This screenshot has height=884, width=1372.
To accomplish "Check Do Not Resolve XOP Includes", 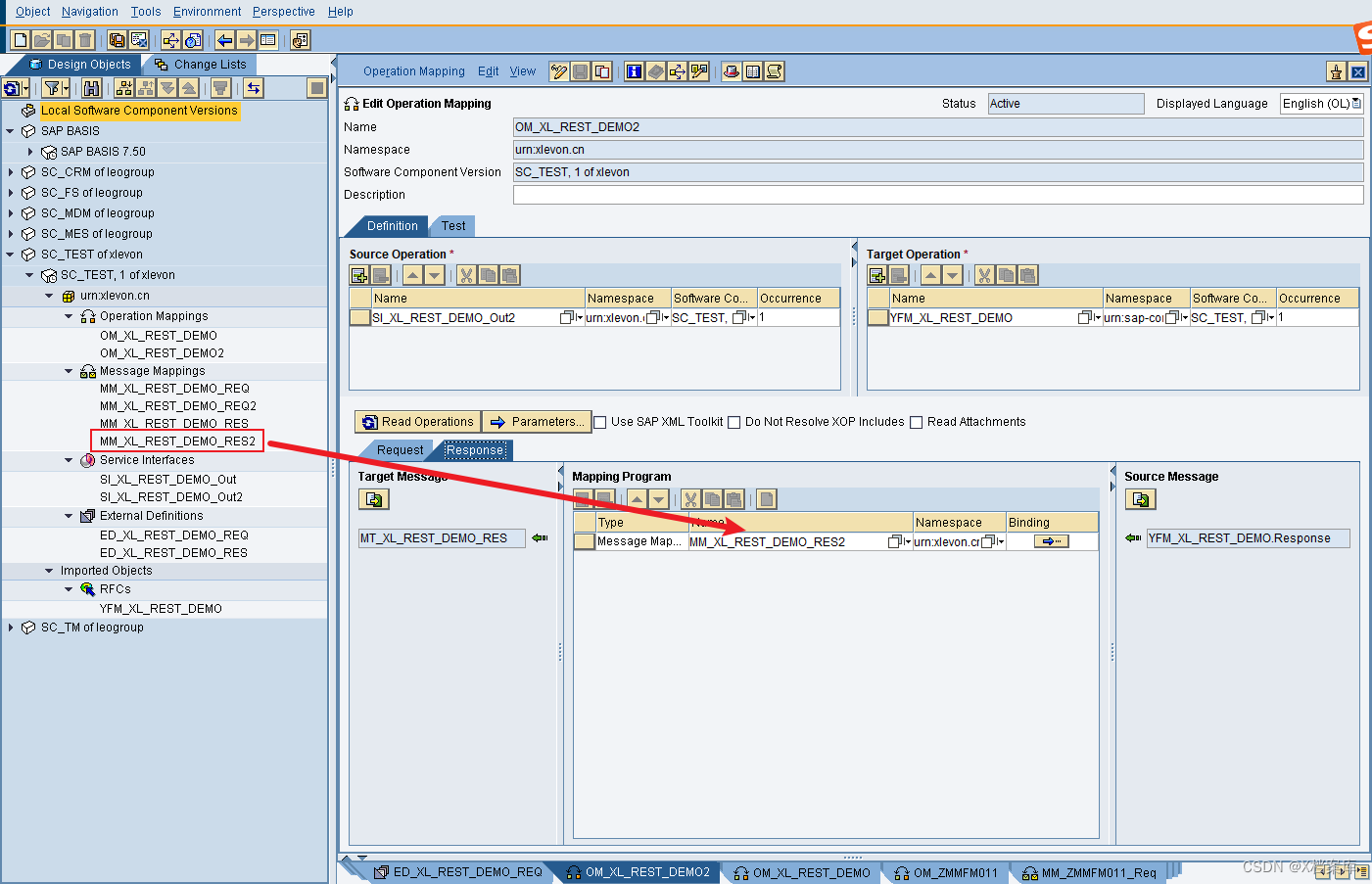I will (x=734, y=423).
